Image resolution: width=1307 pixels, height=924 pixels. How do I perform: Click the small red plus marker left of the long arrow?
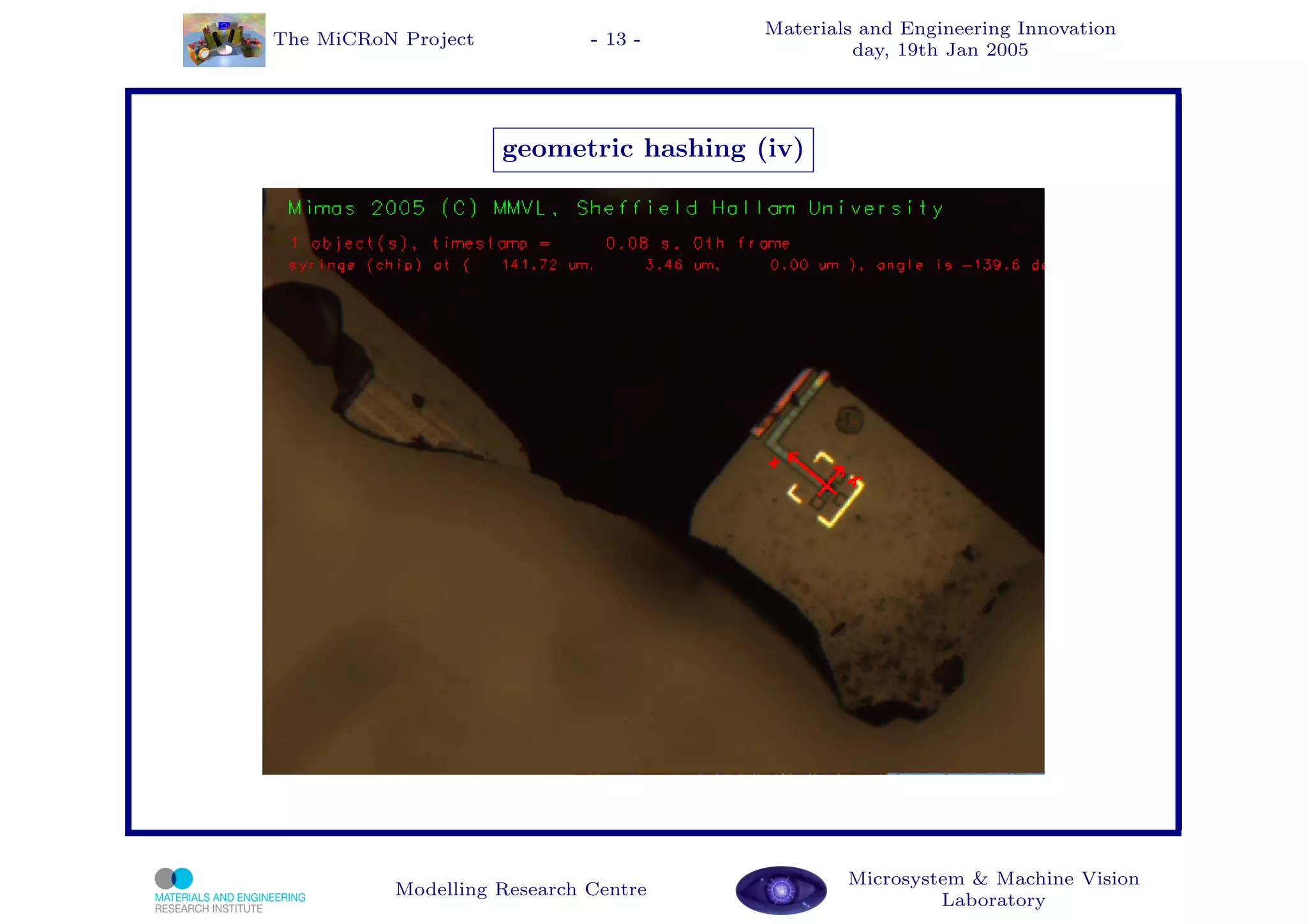(773, 463)
